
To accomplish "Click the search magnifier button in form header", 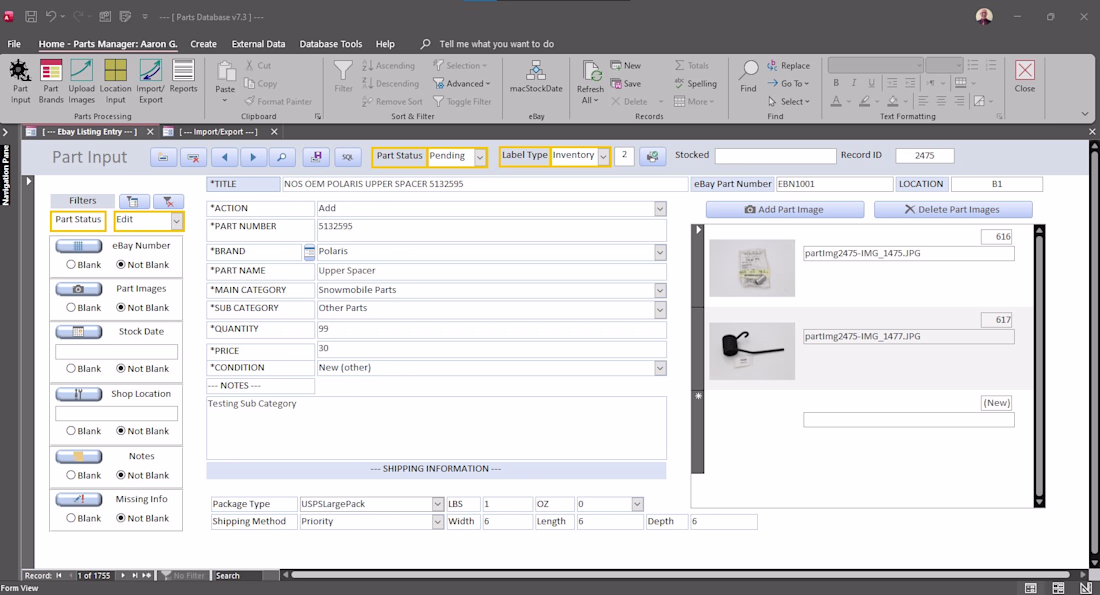I will click(282, 157).
